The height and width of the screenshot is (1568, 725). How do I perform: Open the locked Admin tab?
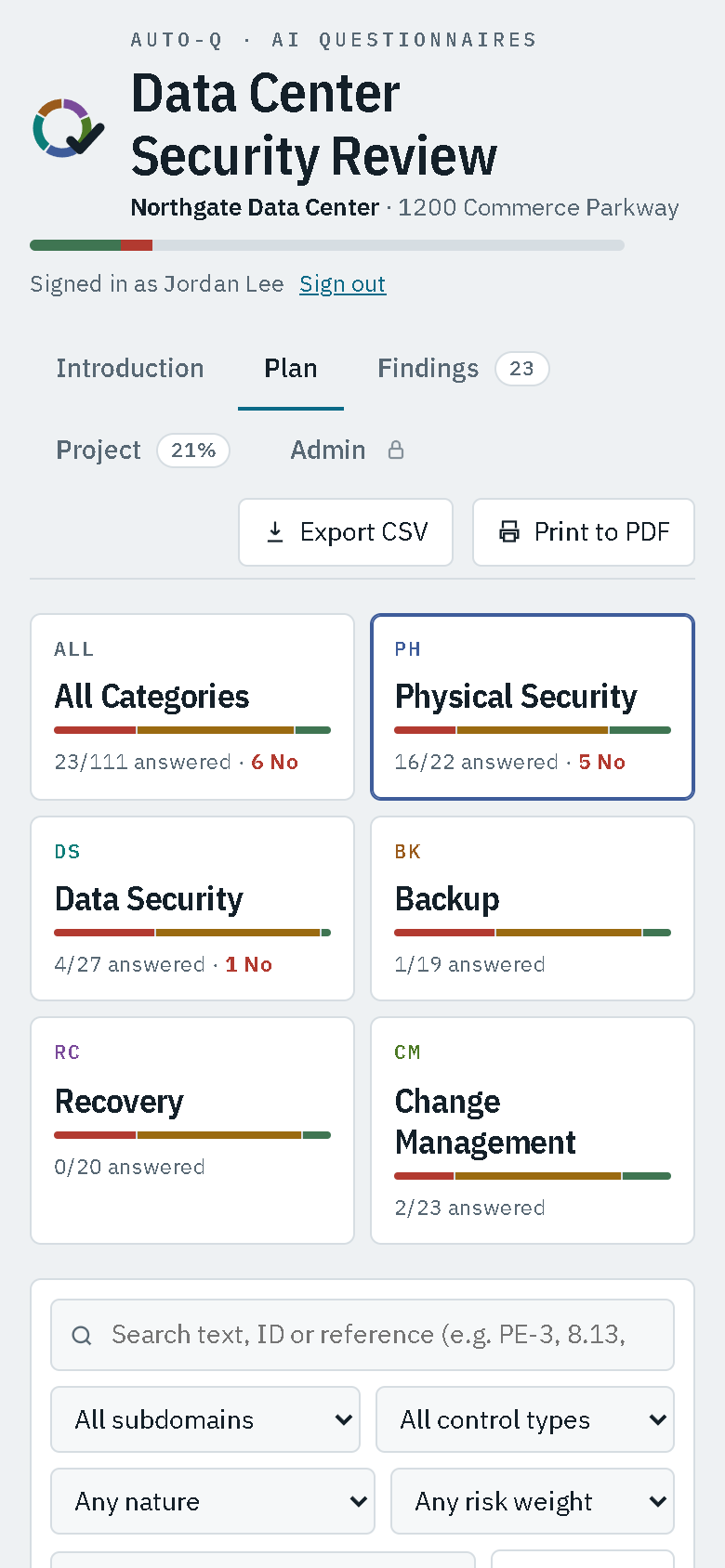point(348,451)
